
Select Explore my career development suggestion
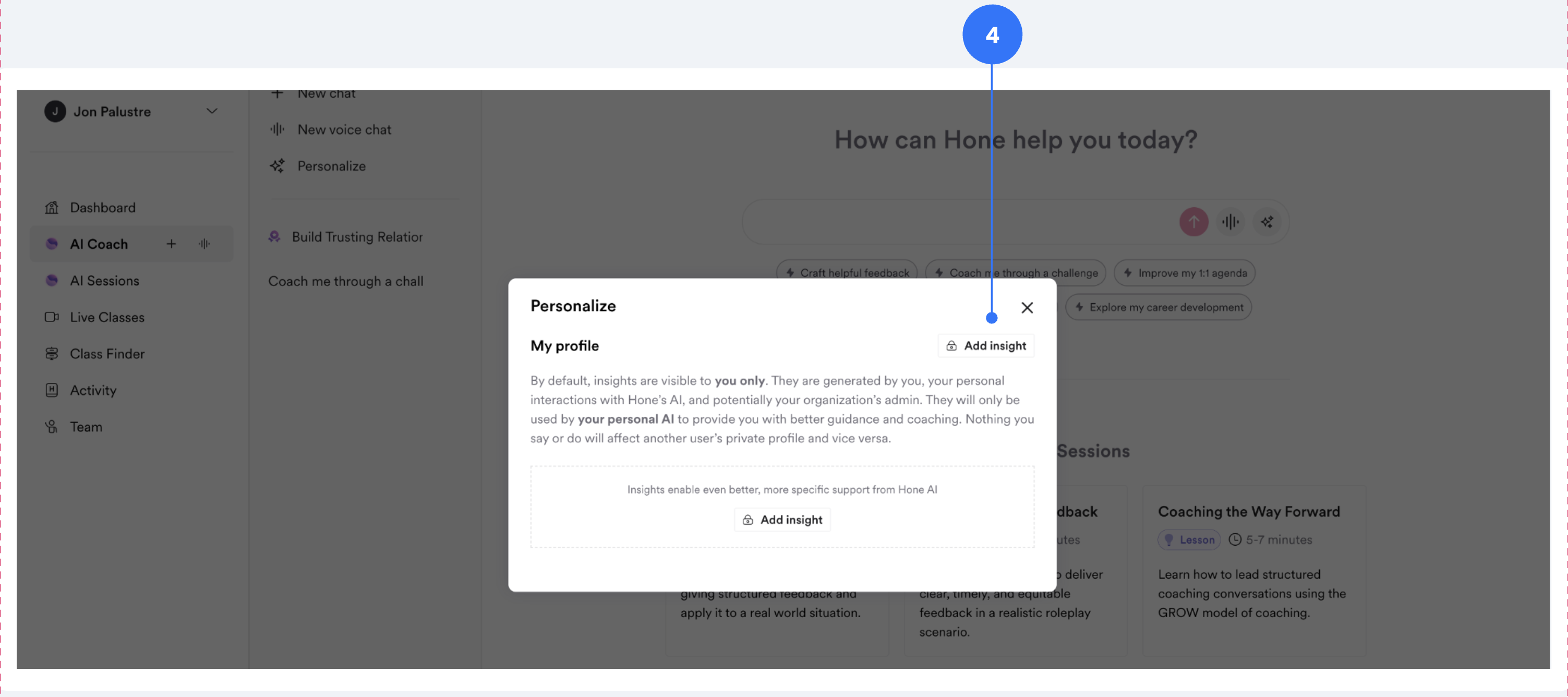click(1159, 307)
